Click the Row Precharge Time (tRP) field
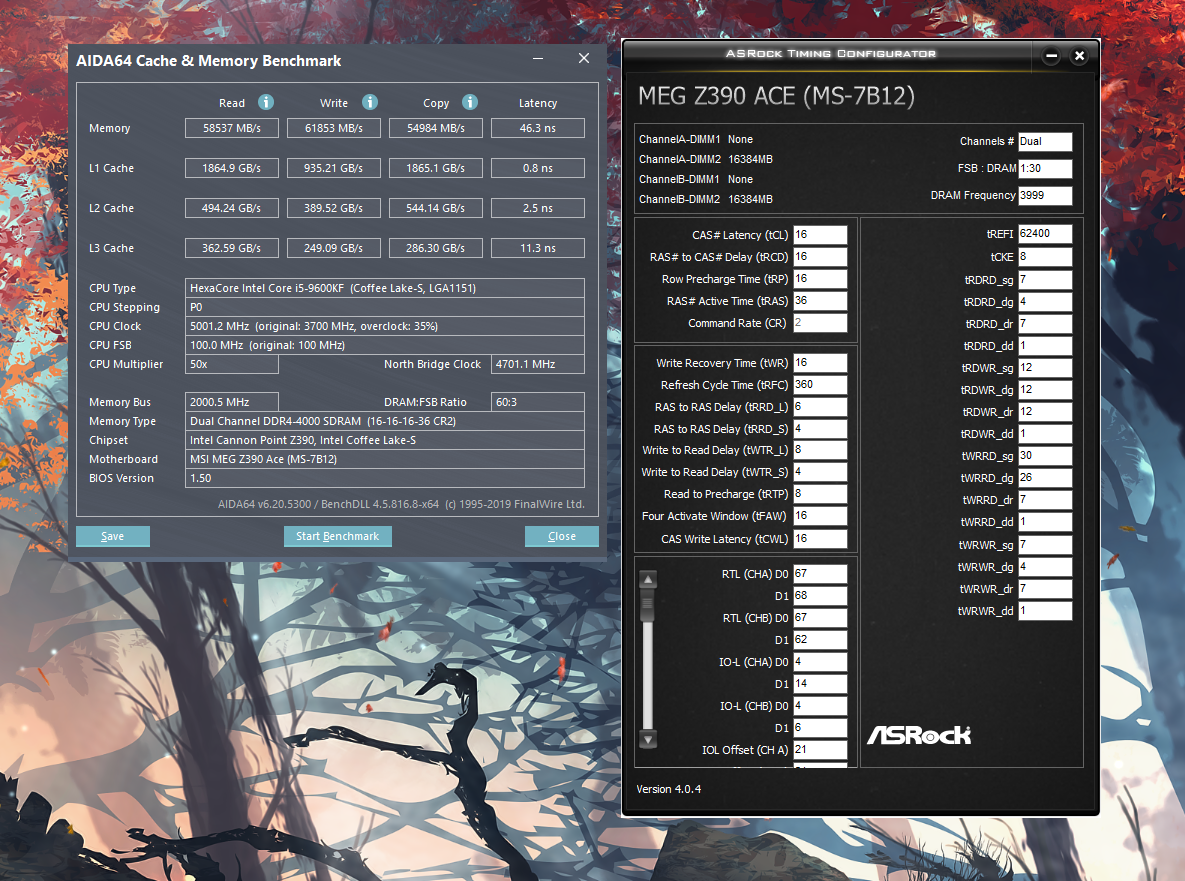 point(820,279)
